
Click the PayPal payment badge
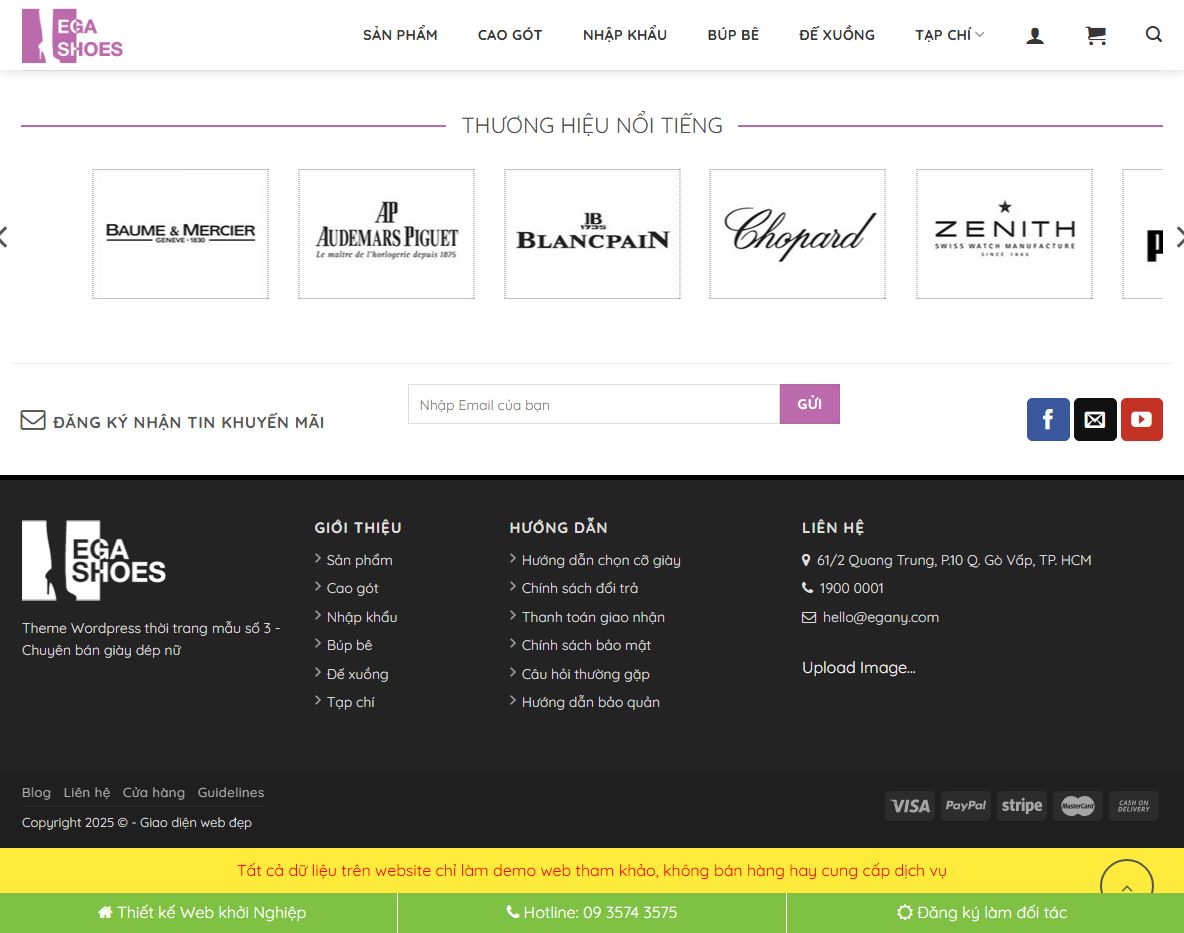[966, 806]
